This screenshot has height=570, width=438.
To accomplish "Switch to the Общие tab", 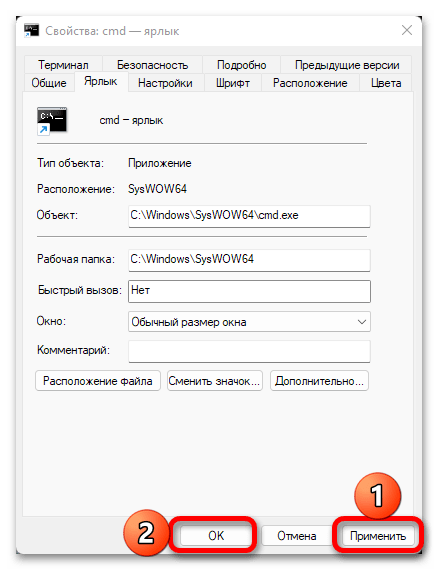I will point(49,83).
